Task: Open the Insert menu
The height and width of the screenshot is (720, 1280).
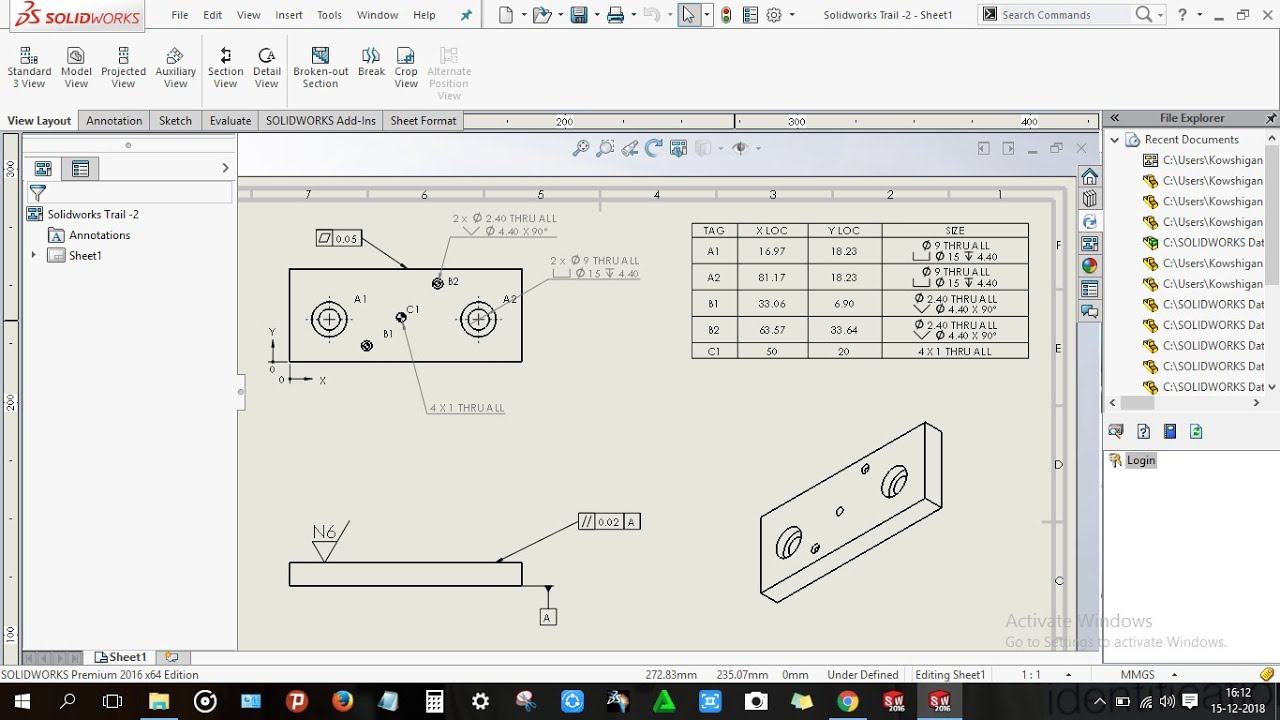Action: (289, 15)
